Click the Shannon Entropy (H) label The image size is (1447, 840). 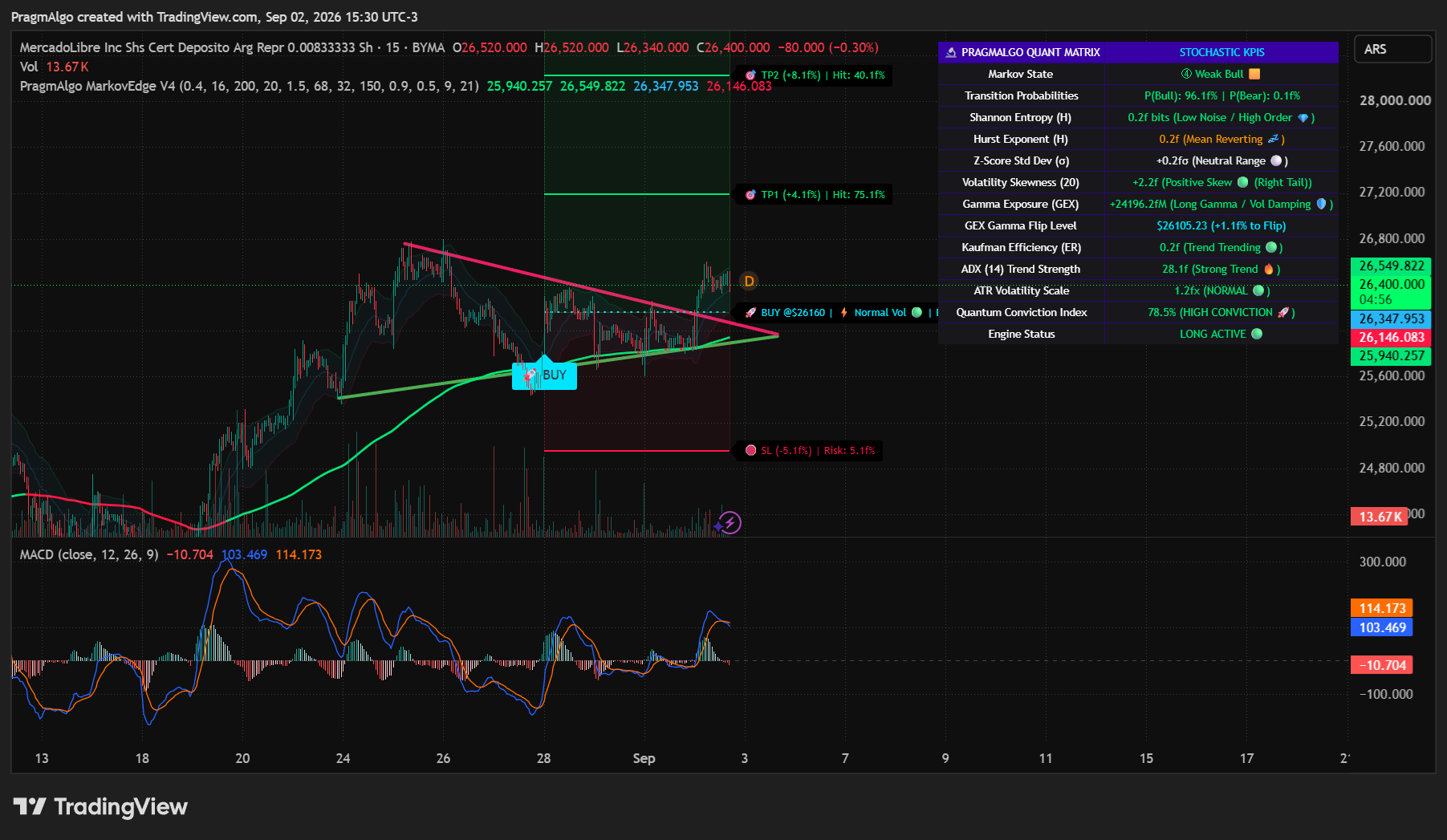tap(1020, 117)
